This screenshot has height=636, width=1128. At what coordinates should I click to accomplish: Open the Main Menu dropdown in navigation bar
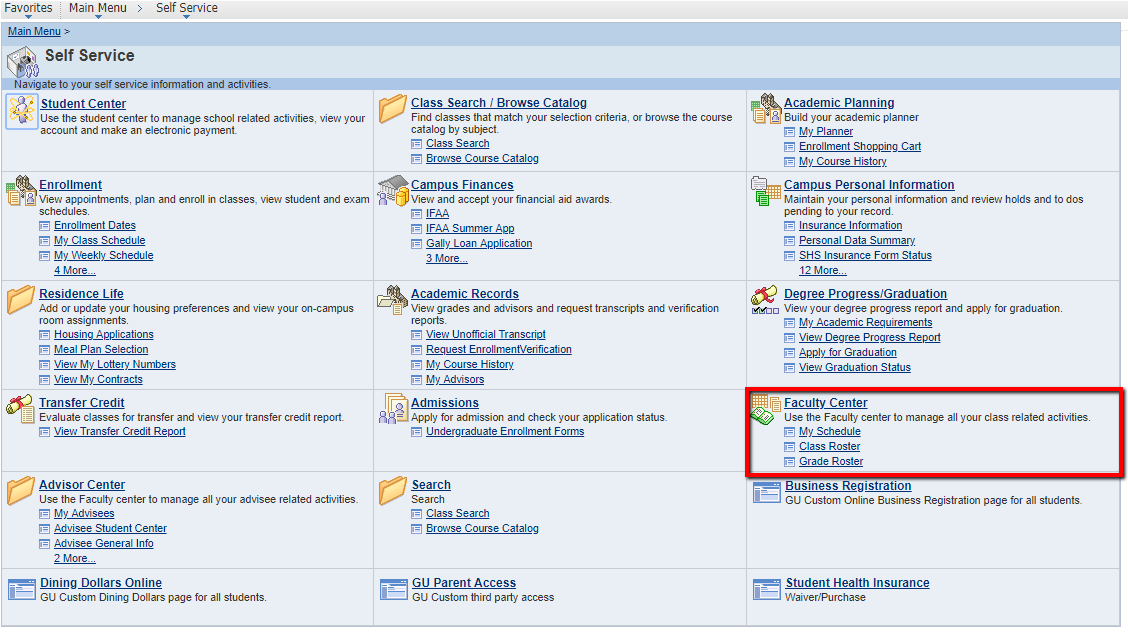click(98, 8)
